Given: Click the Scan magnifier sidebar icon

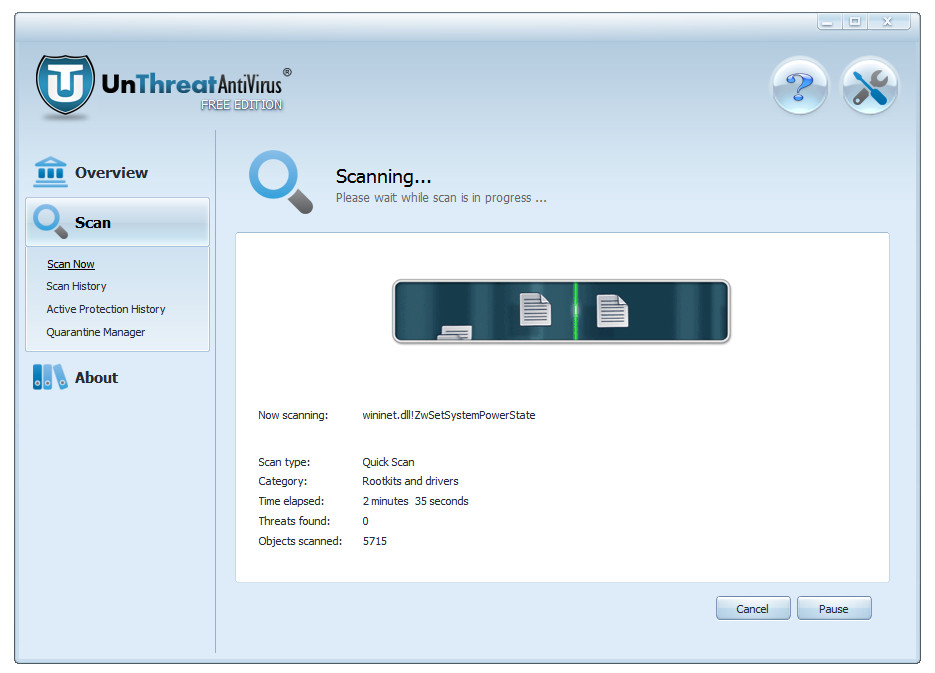Looking at the screenshot, I should [50, 222].
